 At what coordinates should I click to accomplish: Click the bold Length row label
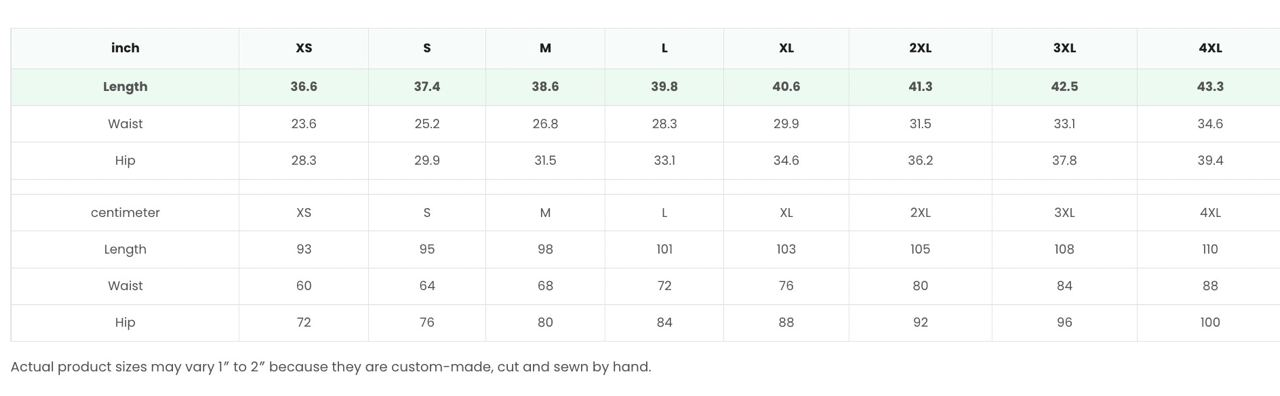point(125,87)
